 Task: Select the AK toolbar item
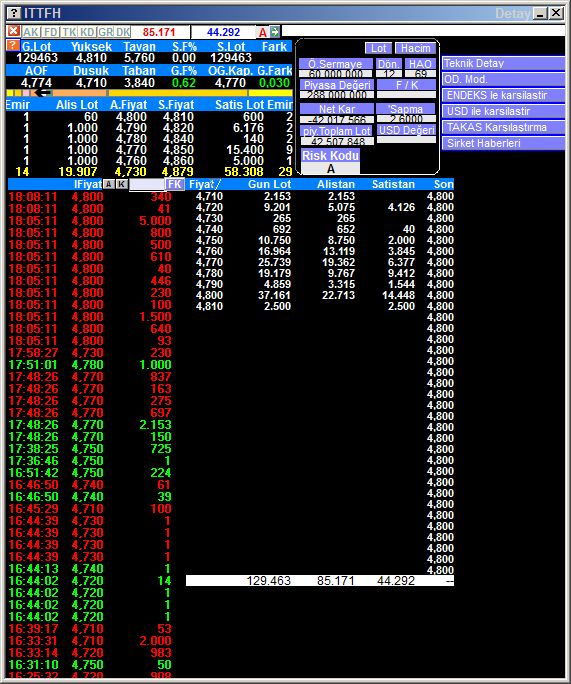(x=31, y=32)
